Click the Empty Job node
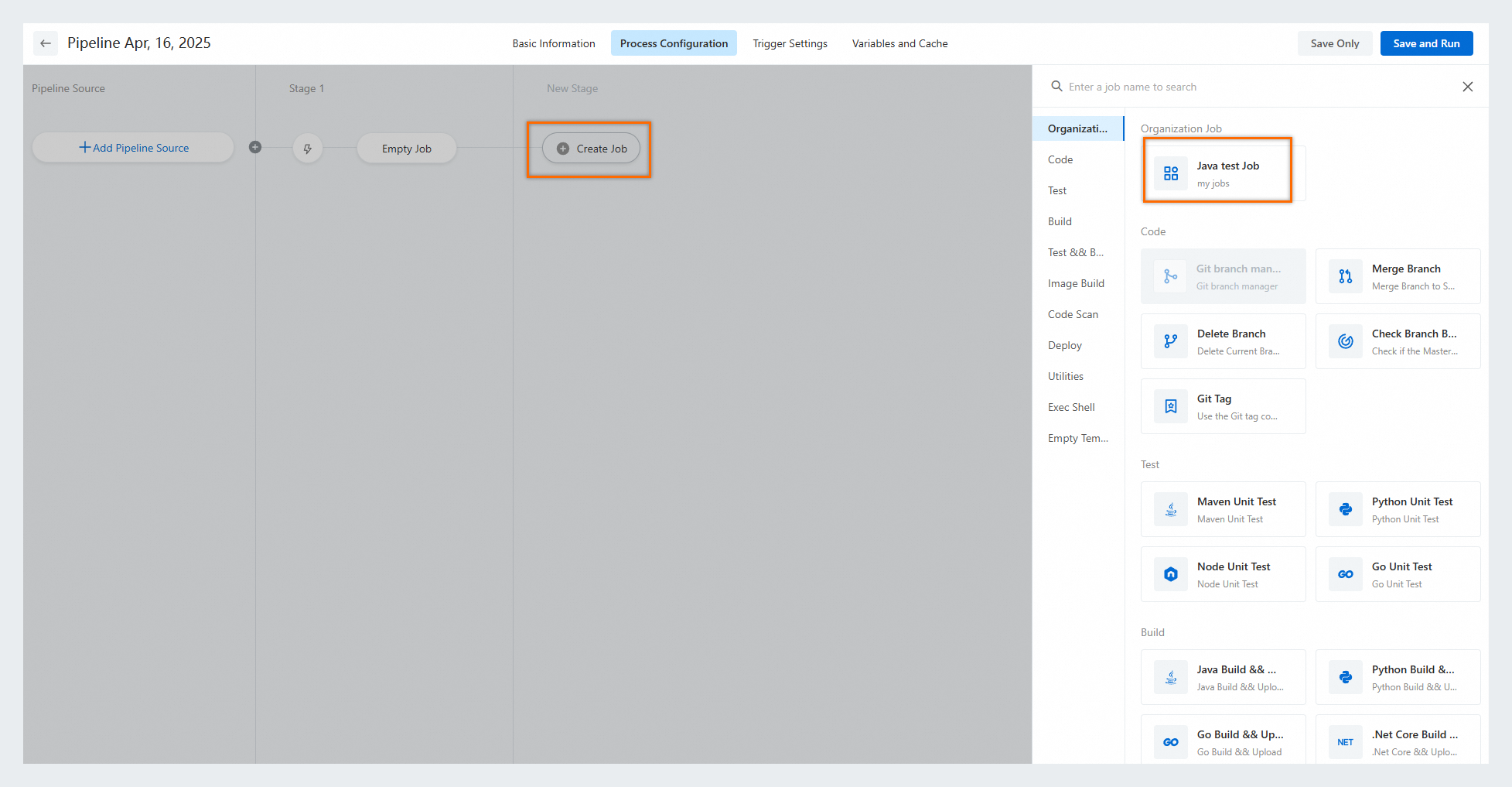 pos(407,149)
